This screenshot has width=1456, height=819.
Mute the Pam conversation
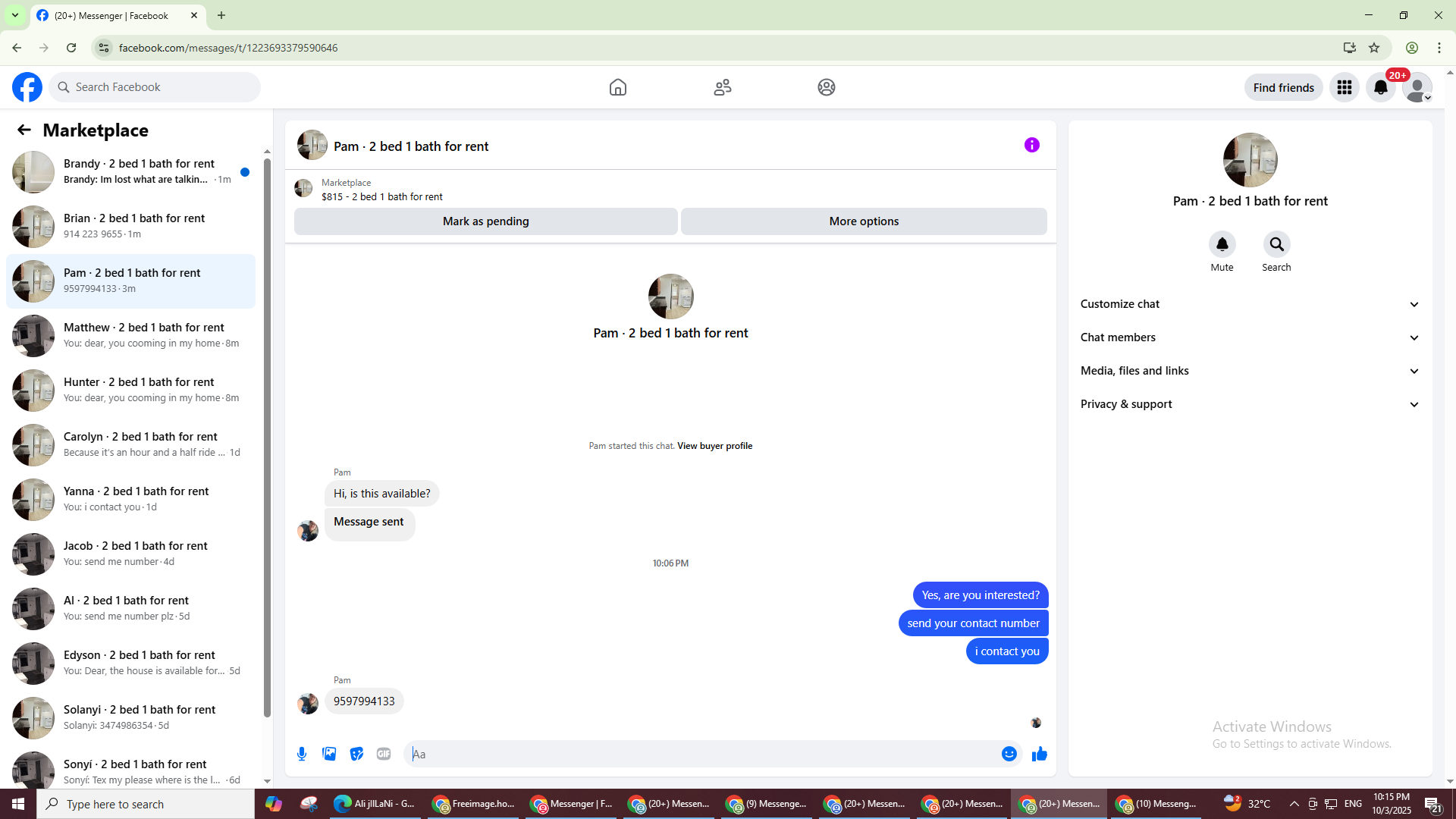point(1222,244)
